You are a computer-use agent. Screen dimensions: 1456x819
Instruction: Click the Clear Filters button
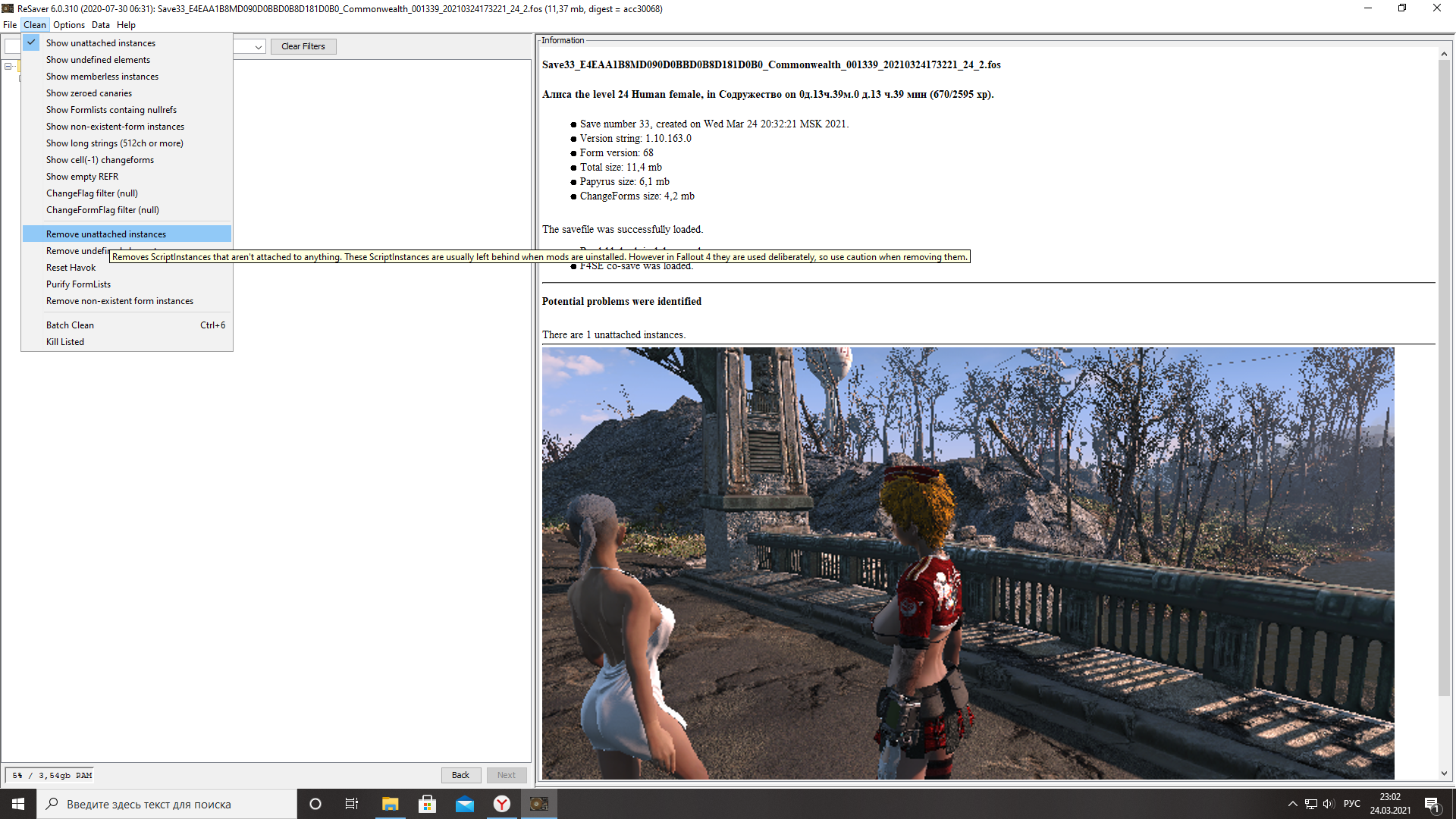tap(303, 46)
